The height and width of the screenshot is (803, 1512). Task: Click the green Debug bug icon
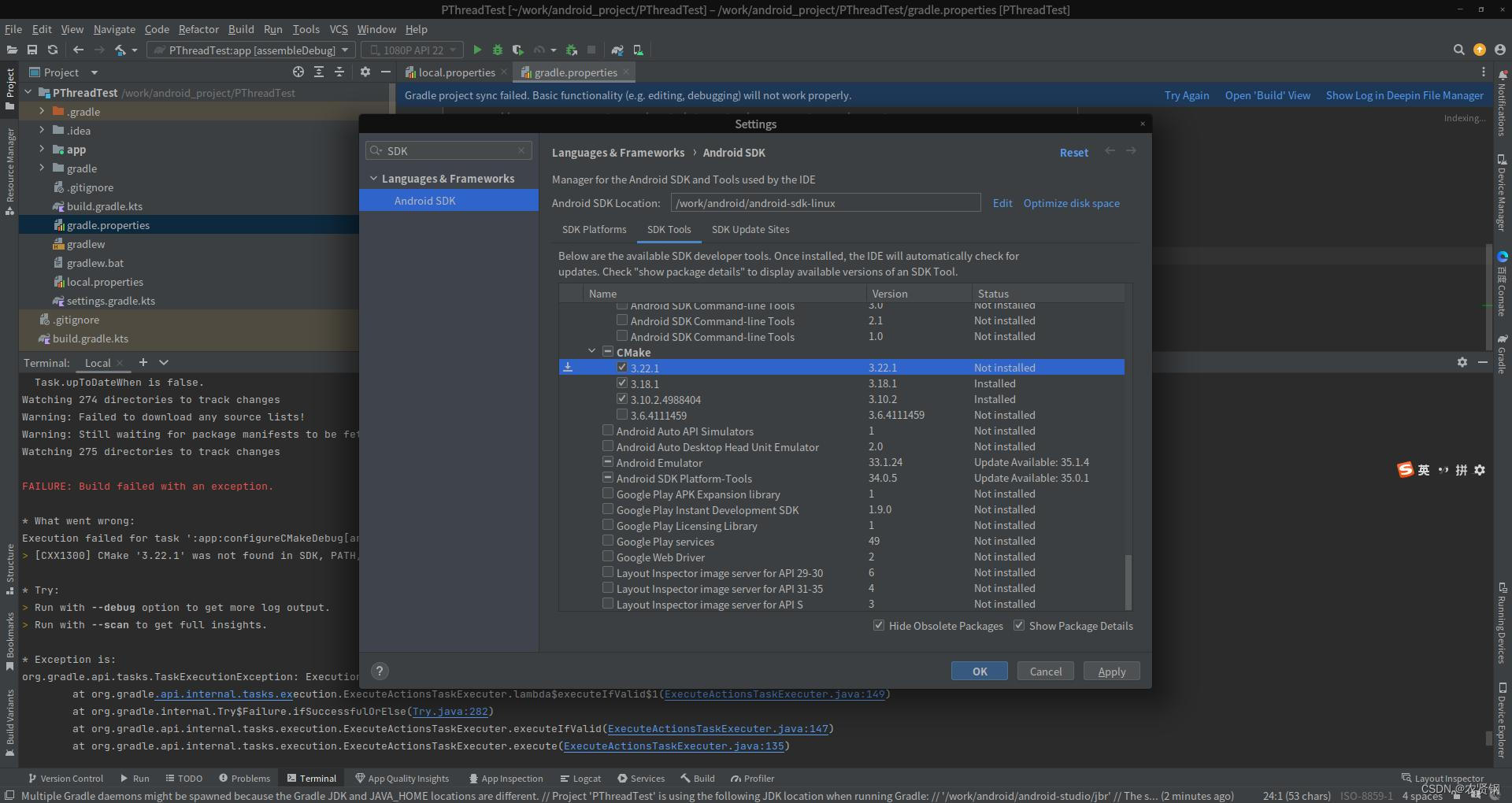498,50
